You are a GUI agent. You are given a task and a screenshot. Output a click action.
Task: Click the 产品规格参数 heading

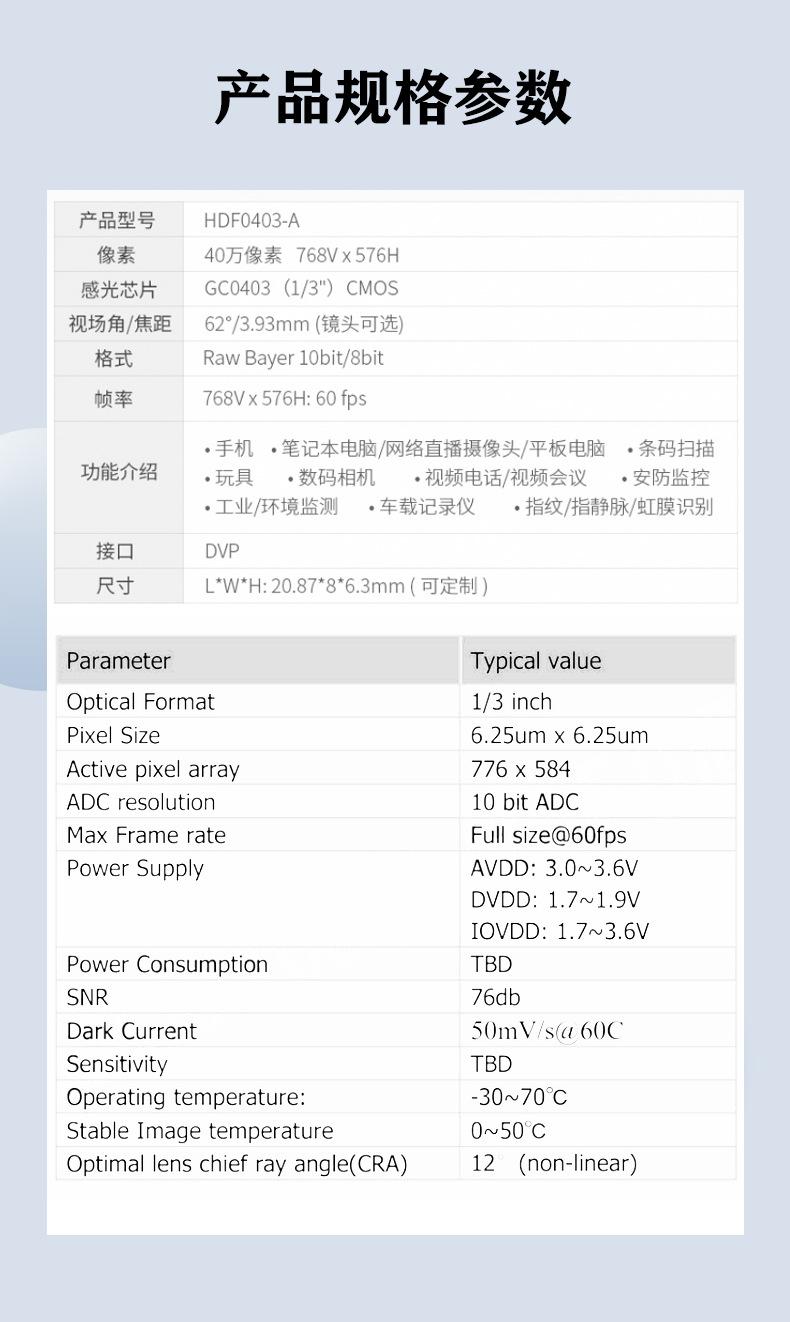coord(393,98)
